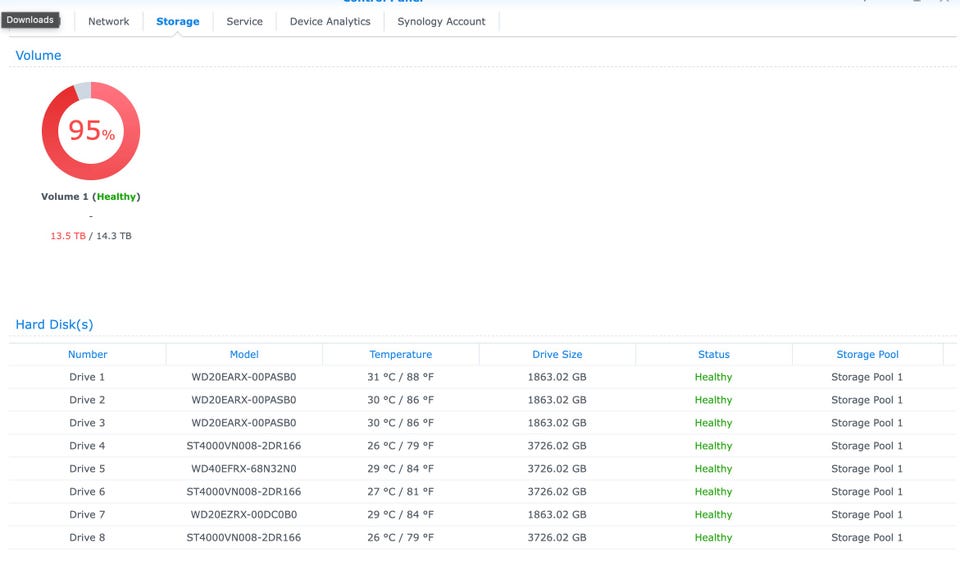Click the Storage Pool column header
This screenshot has width=960, height=566.
(867, 354)
